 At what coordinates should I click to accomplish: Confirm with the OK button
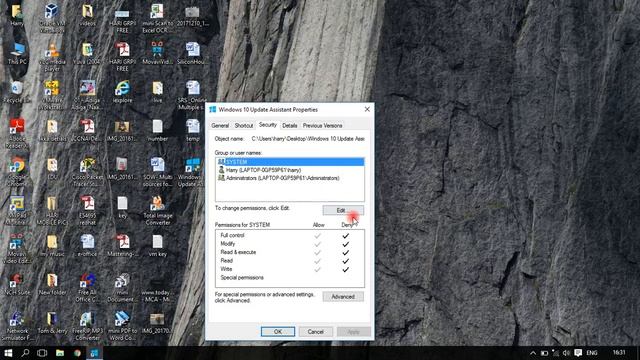coord(278,331)
